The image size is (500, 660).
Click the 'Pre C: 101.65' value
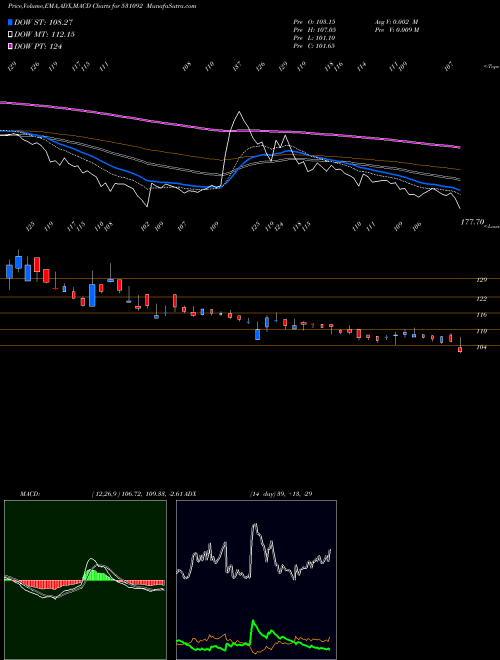tap(314, 46)
